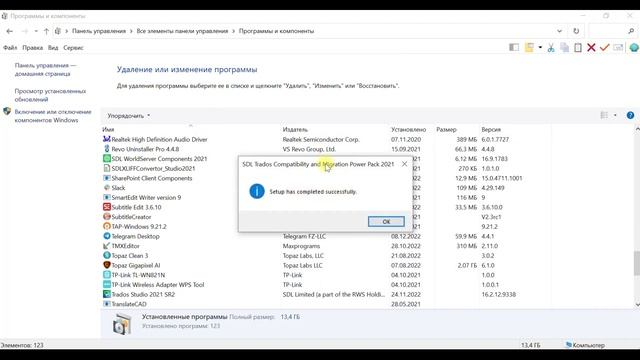Viewport: 640px width, 360px height.
Task: Open Просмотр установленных обновлений link
Action: (50, 95)
